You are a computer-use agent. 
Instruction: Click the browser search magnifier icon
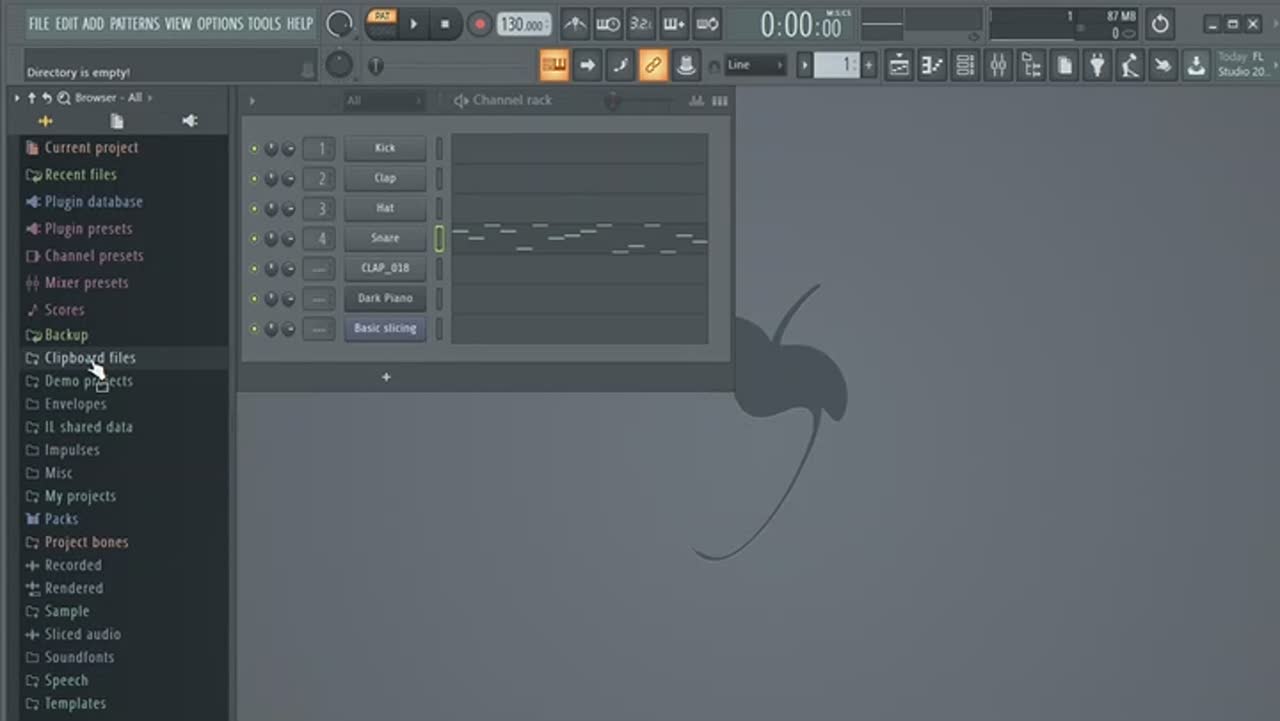click(63, 98)
